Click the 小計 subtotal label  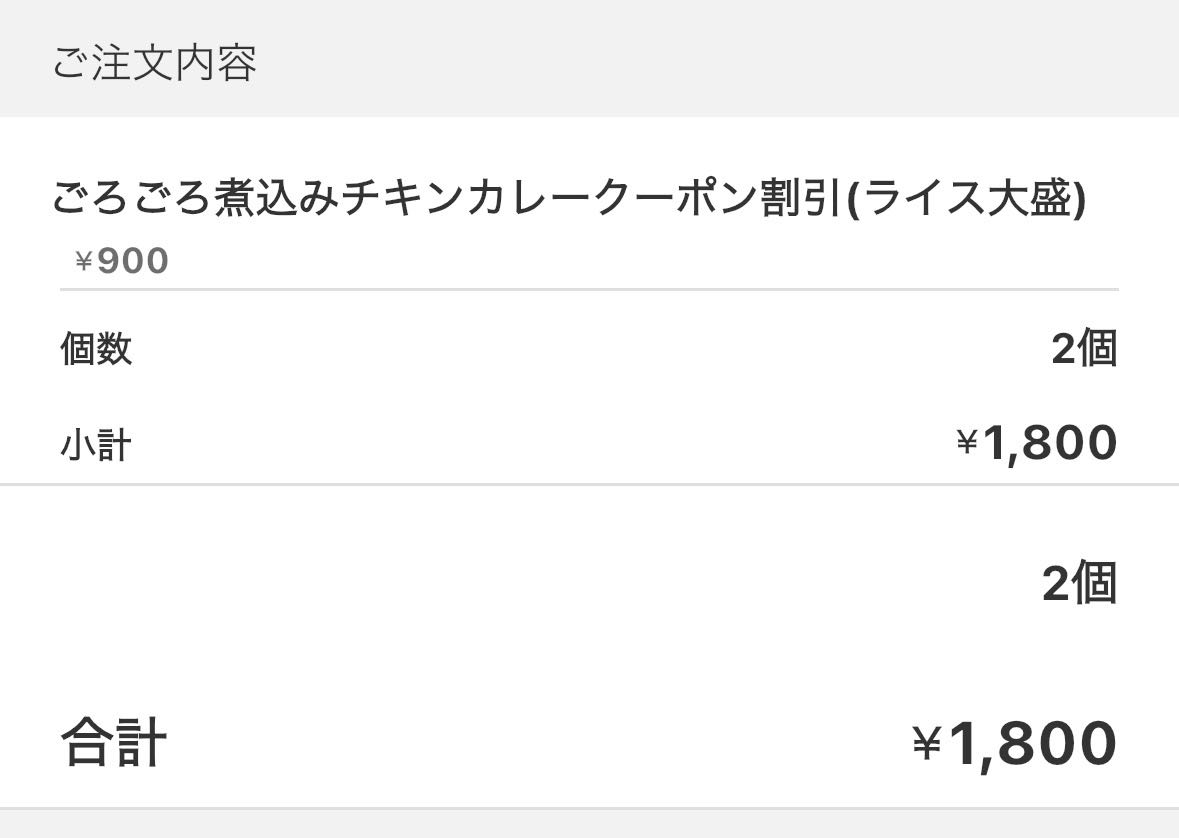[96, 444]
